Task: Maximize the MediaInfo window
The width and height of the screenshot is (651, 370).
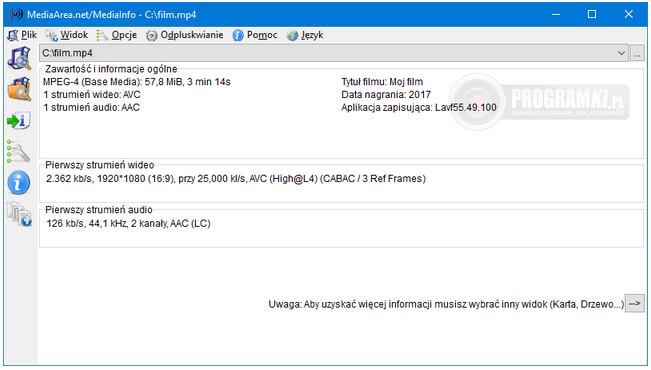Action: tap(592, 15)
